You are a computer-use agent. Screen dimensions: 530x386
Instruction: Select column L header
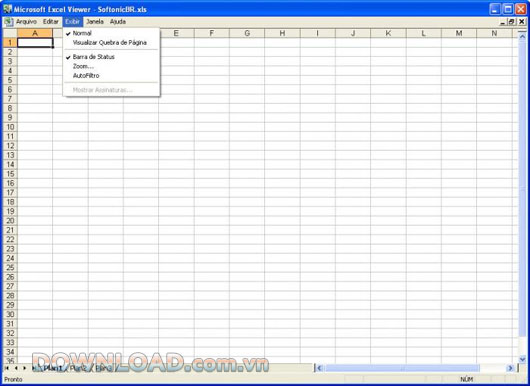[424, 33]
